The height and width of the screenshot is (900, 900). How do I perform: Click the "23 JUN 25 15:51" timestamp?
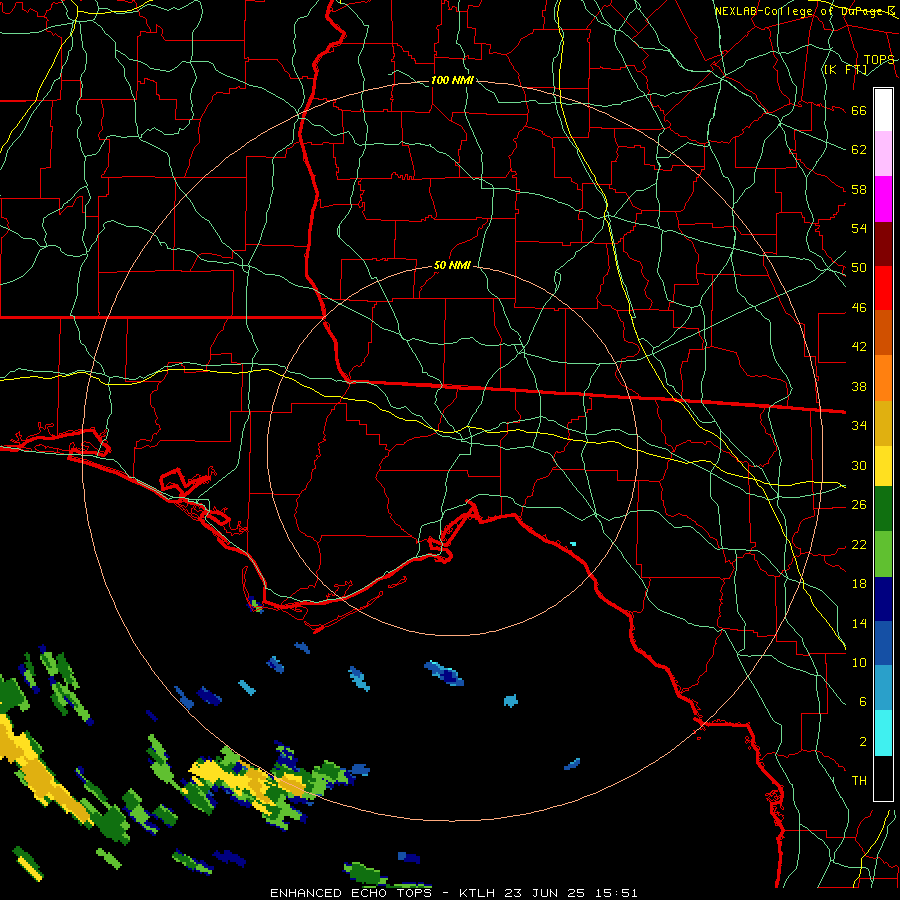click(571, 893)
